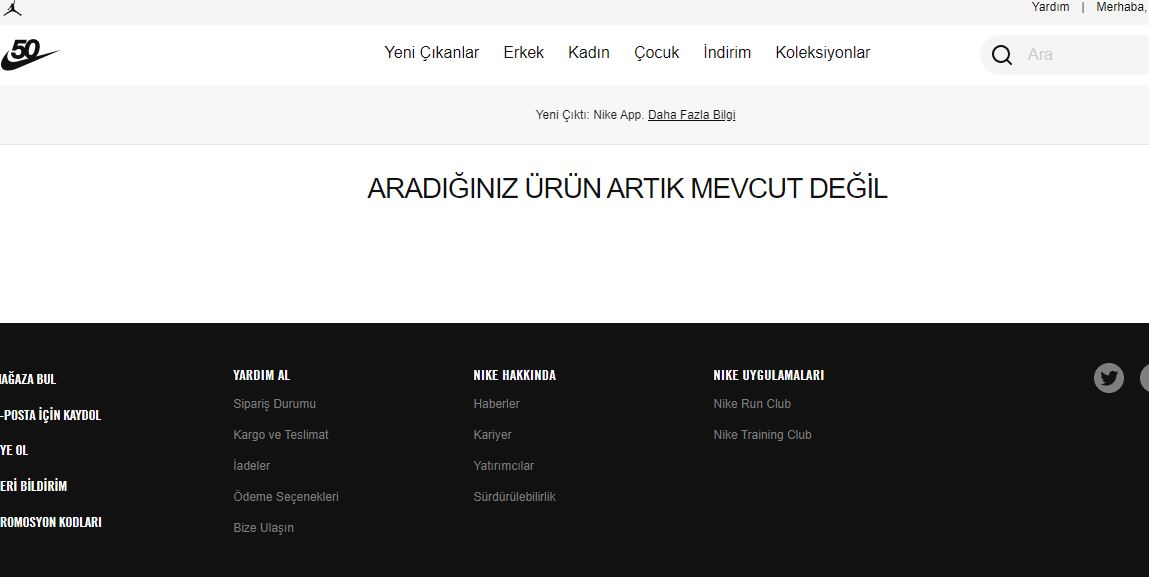
Task: Open the Koleksiyonlar menu
Action: pos(822,53)
